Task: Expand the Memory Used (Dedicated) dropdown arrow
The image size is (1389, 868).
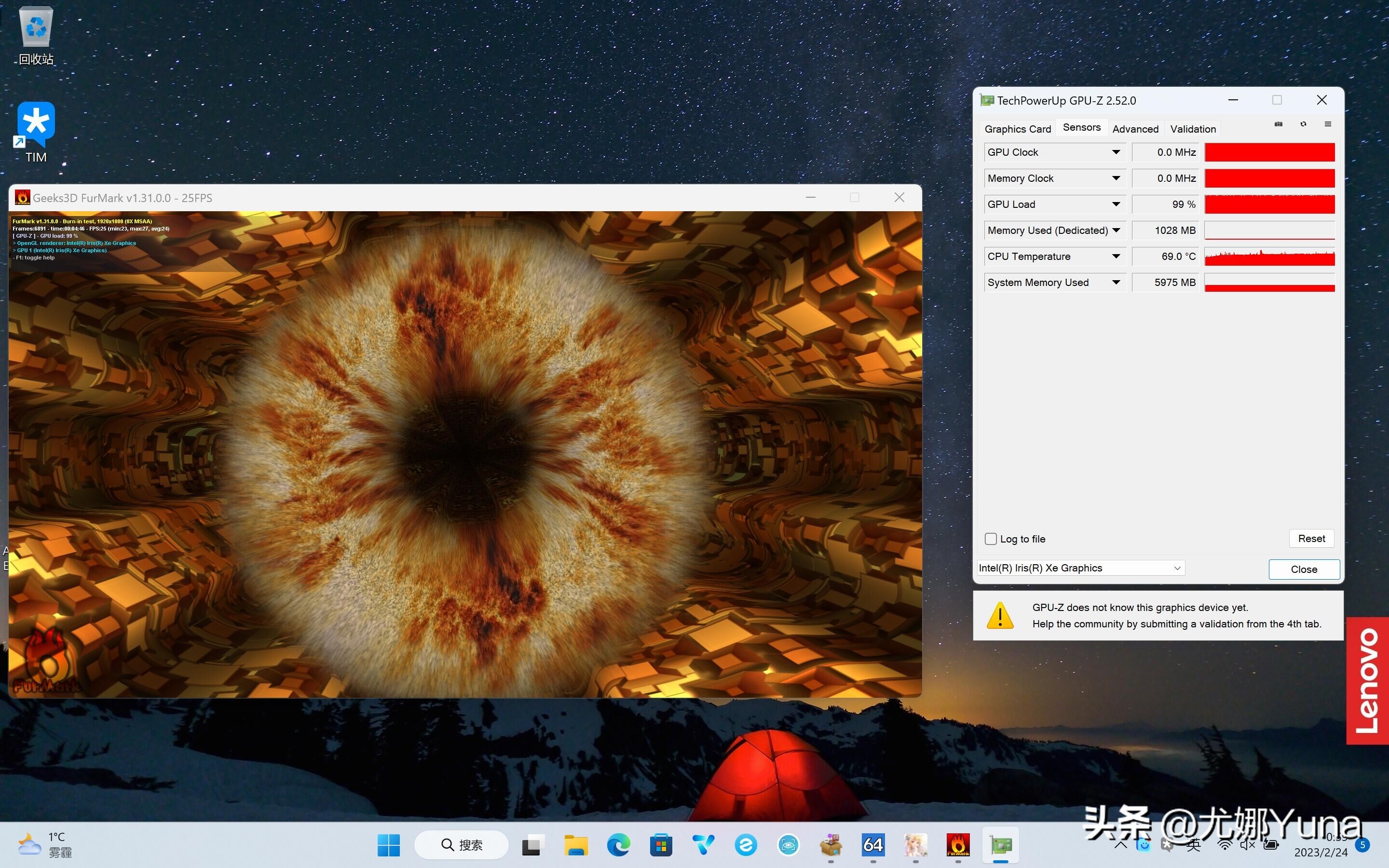Action: 1116,230
